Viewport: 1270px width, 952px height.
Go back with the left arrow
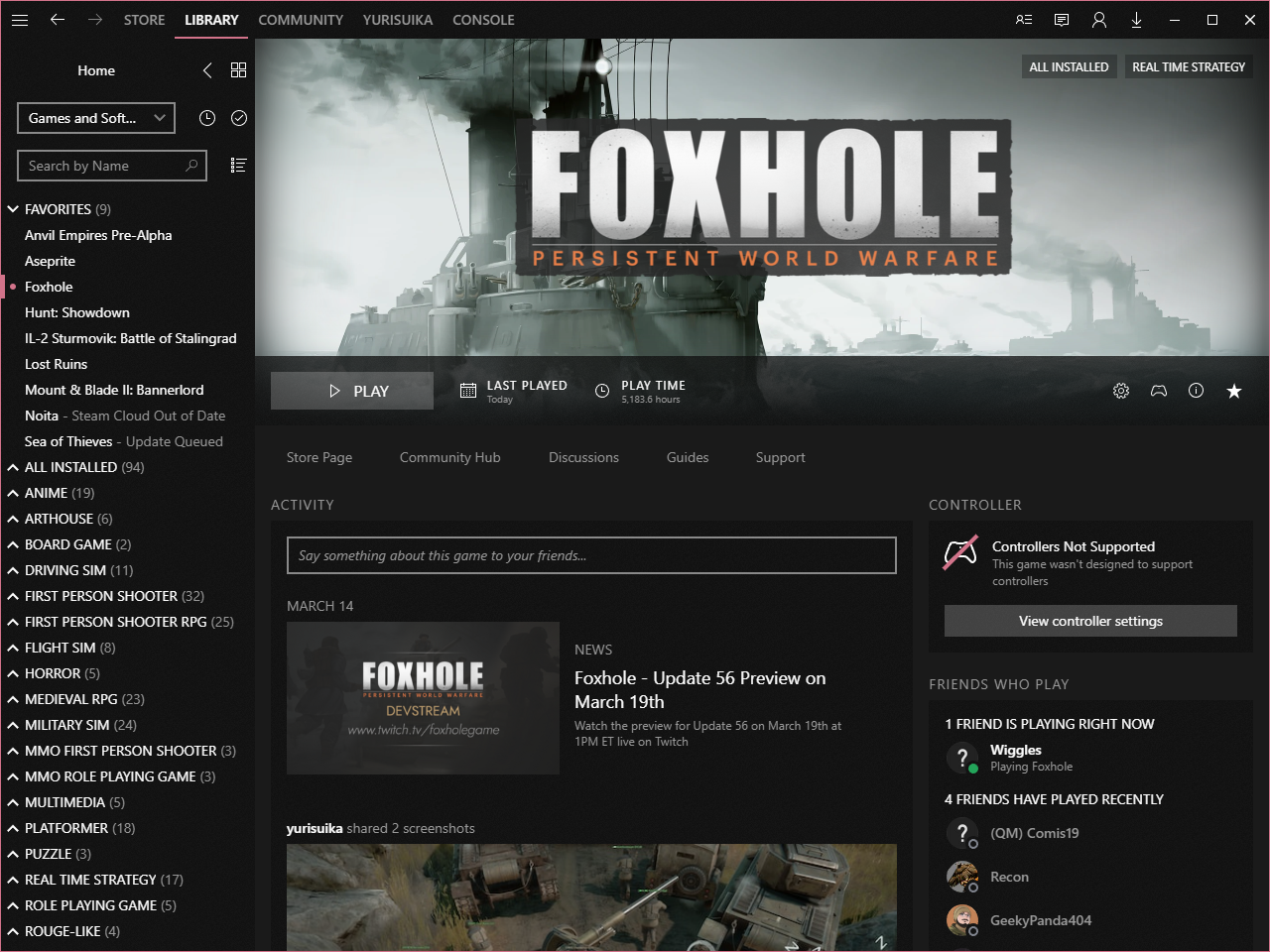[x=58, y=20]
